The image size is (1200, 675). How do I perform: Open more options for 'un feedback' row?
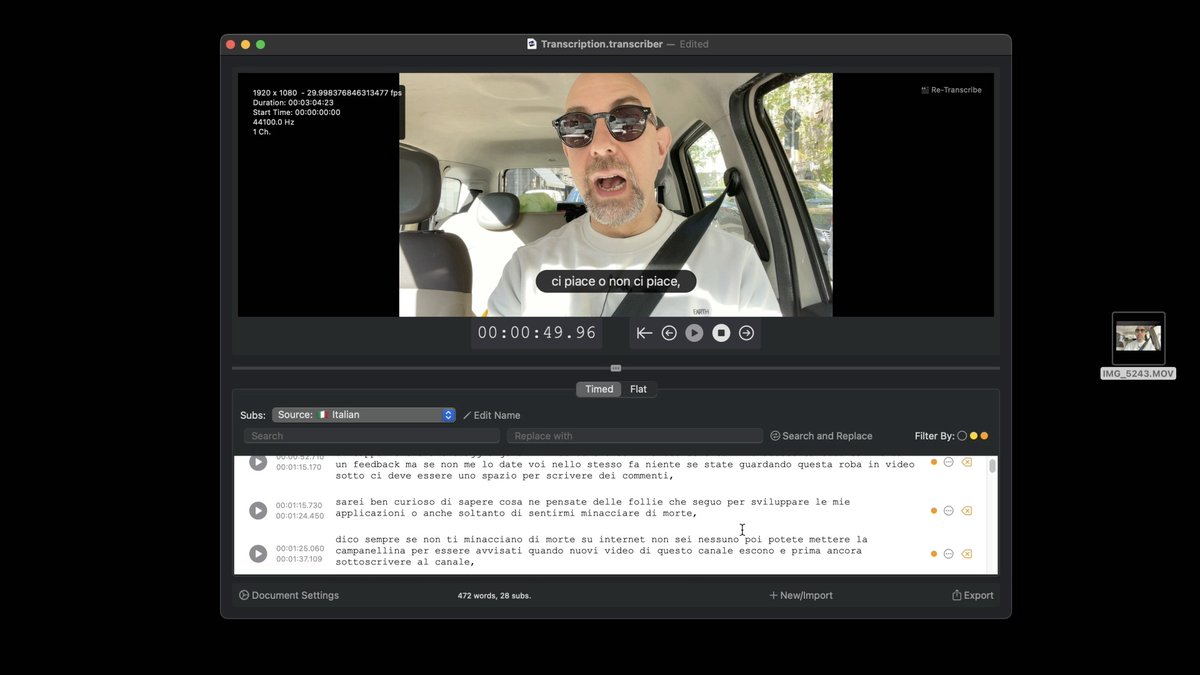click(949, 462)
